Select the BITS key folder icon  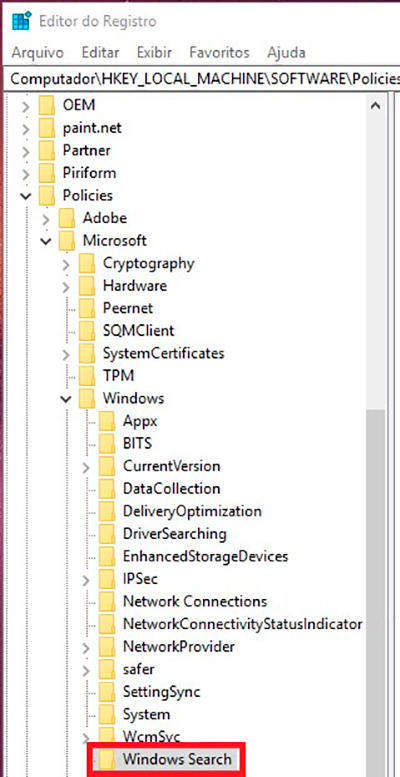coord(107,444)
